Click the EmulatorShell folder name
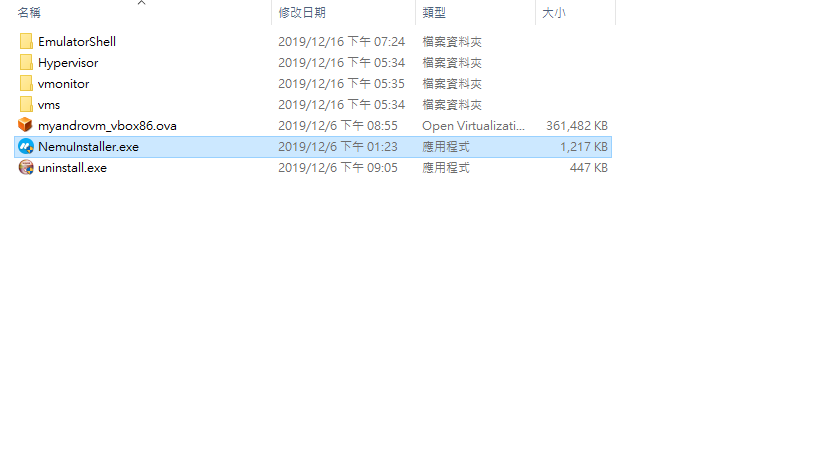Screen dimensions: 819x463 pyautogui.click(x=77, y=42)
